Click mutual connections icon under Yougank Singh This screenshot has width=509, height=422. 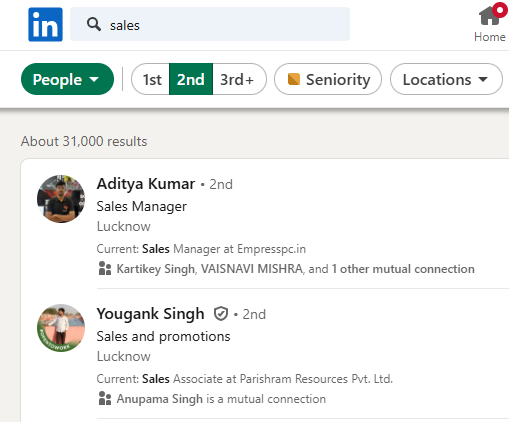(105, 399)
